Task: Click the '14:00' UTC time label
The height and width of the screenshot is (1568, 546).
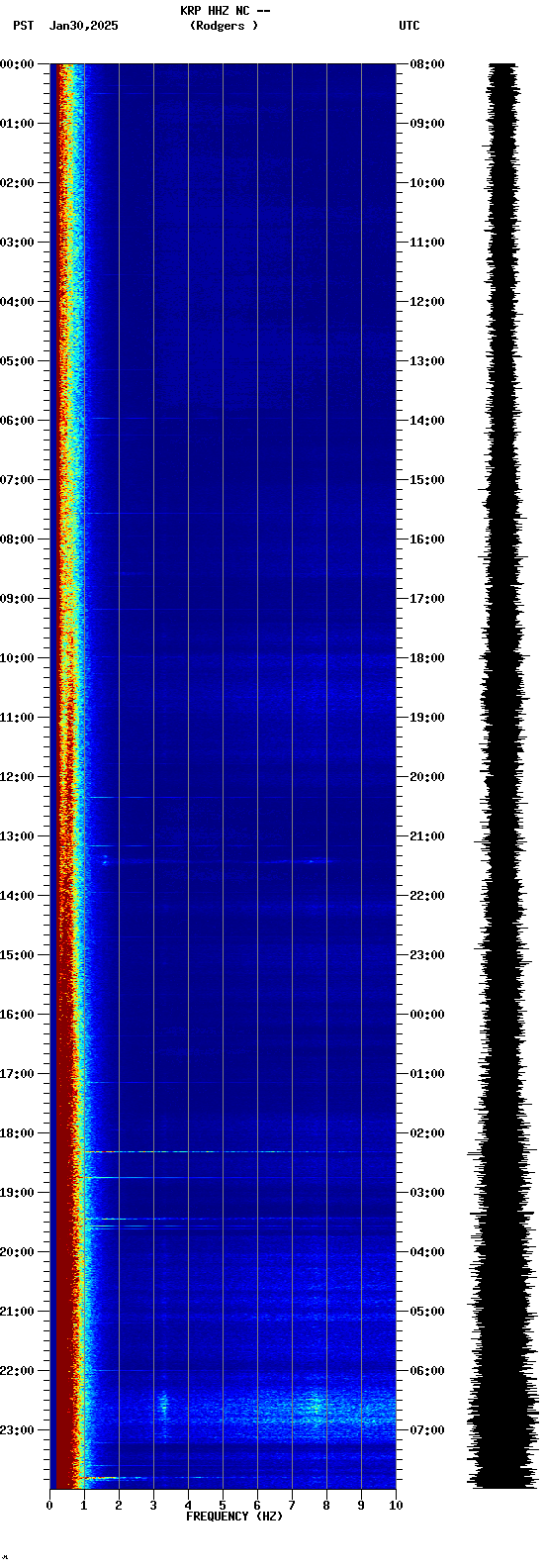Action: (427, 421)
